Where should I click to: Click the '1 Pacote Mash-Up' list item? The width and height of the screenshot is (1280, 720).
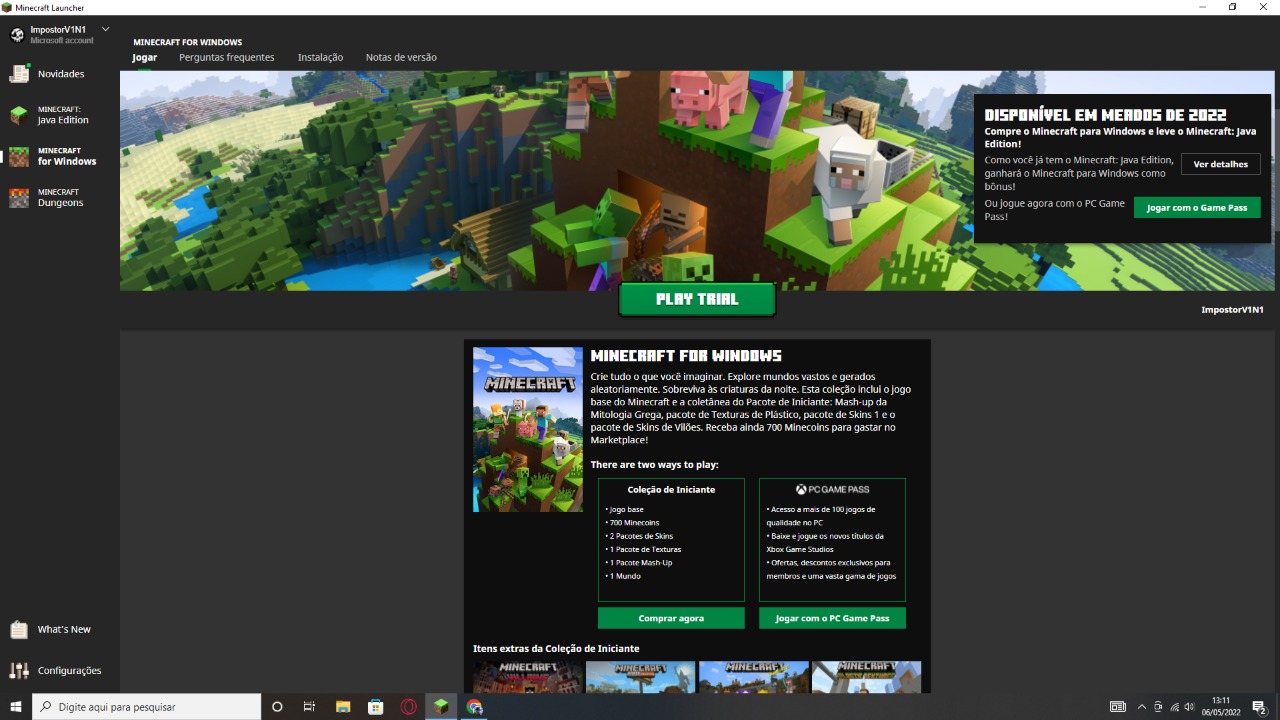[x=639, y=563]
